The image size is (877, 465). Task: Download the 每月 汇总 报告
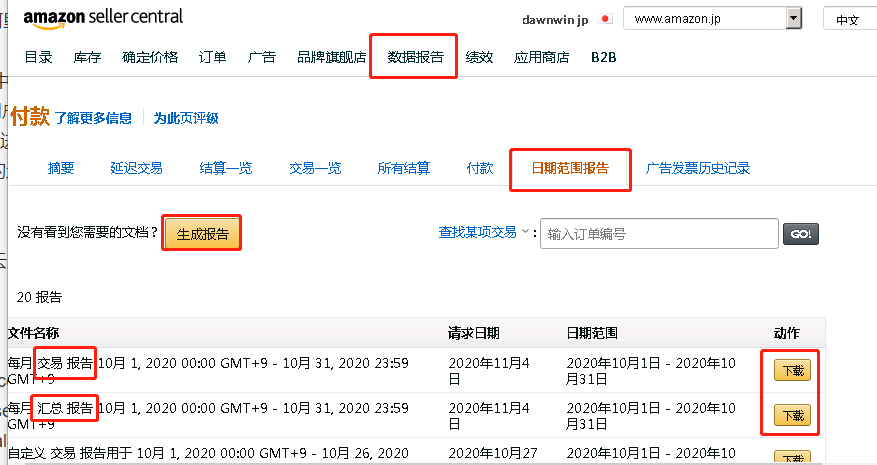[x=793, y=416]
